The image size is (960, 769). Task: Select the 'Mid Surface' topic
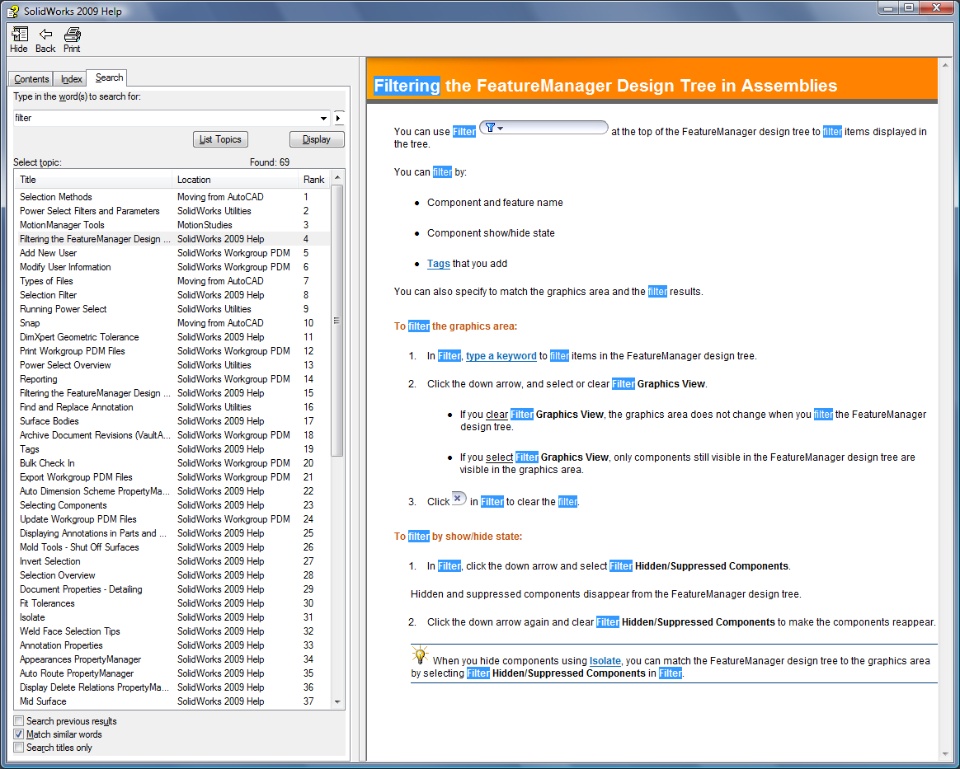pyautogui.click(x=172, y=702)
